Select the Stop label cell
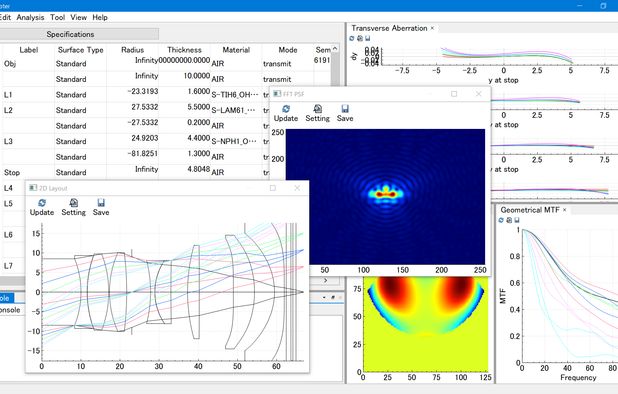This screenshot has width=618, height=394. pos(28,172)
